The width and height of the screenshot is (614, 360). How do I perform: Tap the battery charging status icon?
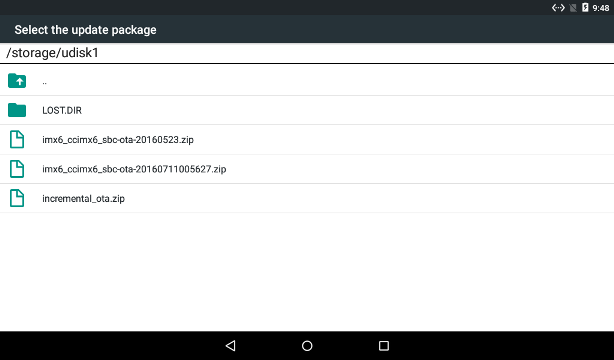pyautogui.click(x=585, y=7)
